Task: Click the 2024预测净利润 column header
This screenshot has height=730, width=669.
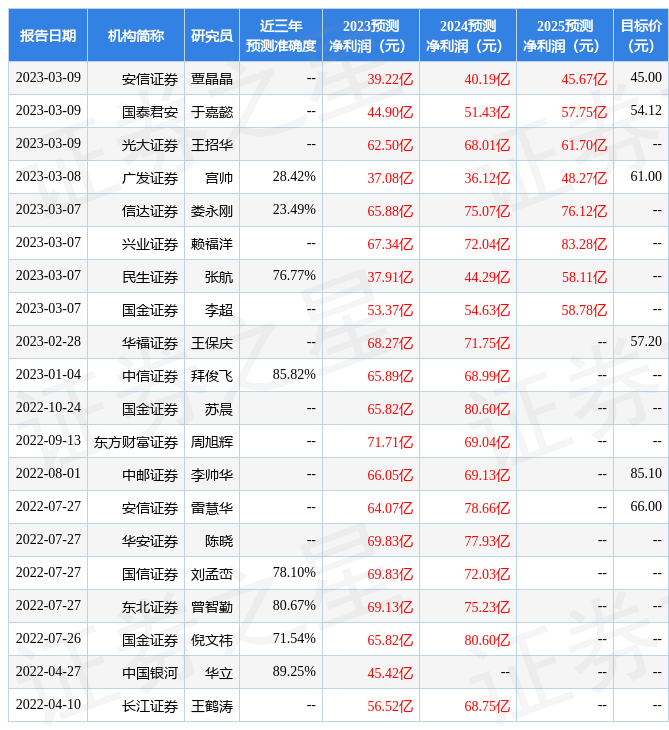Action: click(468, 35)
